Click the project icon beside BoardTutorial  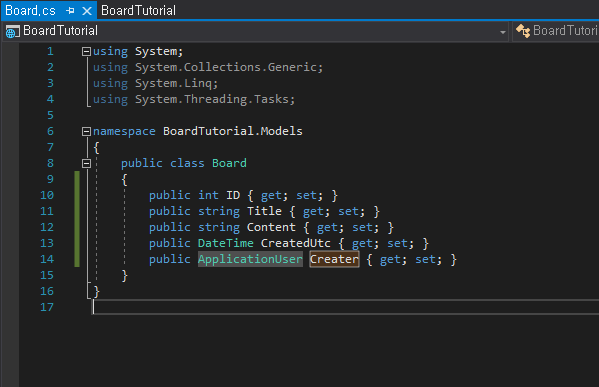tap(12, 32)
